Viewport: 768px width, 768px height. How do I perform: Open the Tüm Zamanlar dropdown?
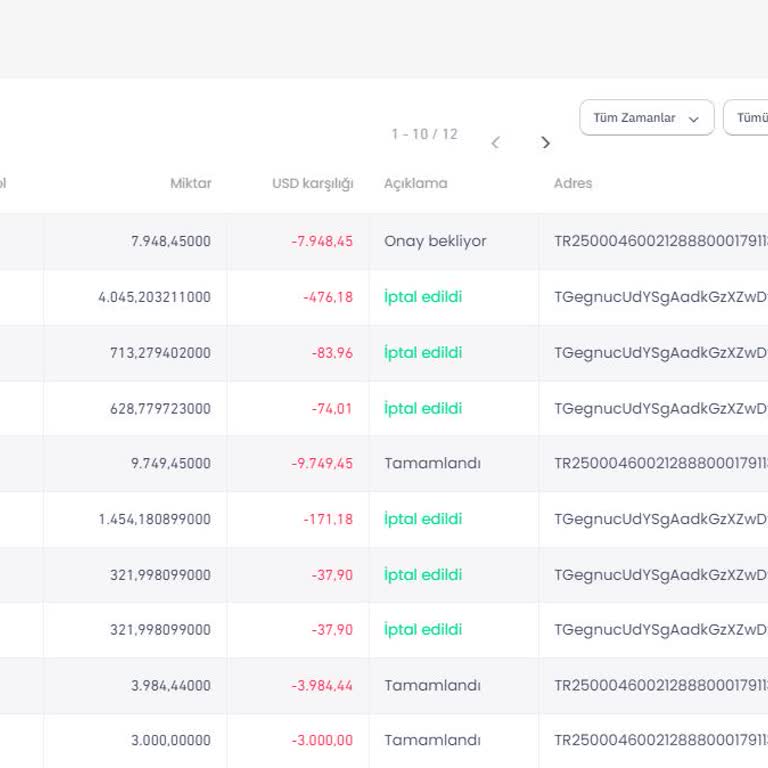pyautogui.click(x=647, y=118)
